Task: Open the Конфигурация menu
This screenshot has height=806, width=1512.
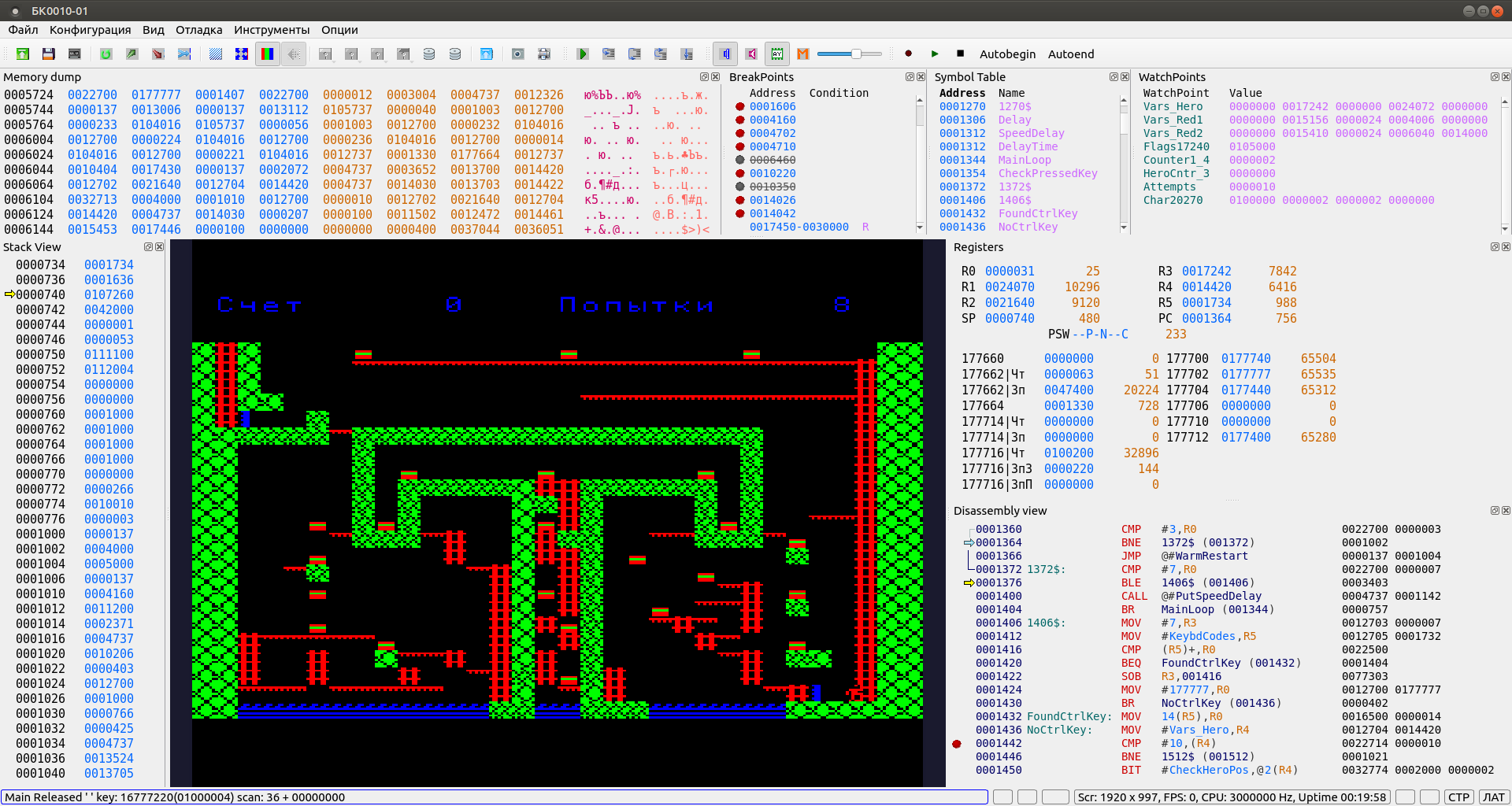Action: coord(90,30)
